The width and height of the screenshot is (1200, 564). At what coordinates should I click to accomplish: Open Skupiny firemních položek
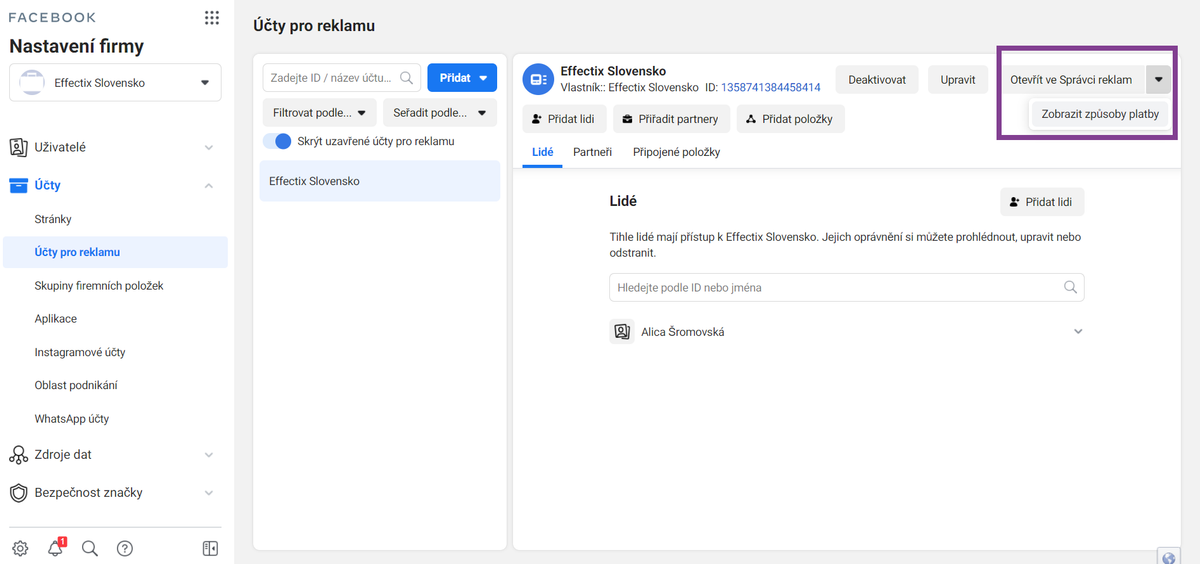click(98, 285)
